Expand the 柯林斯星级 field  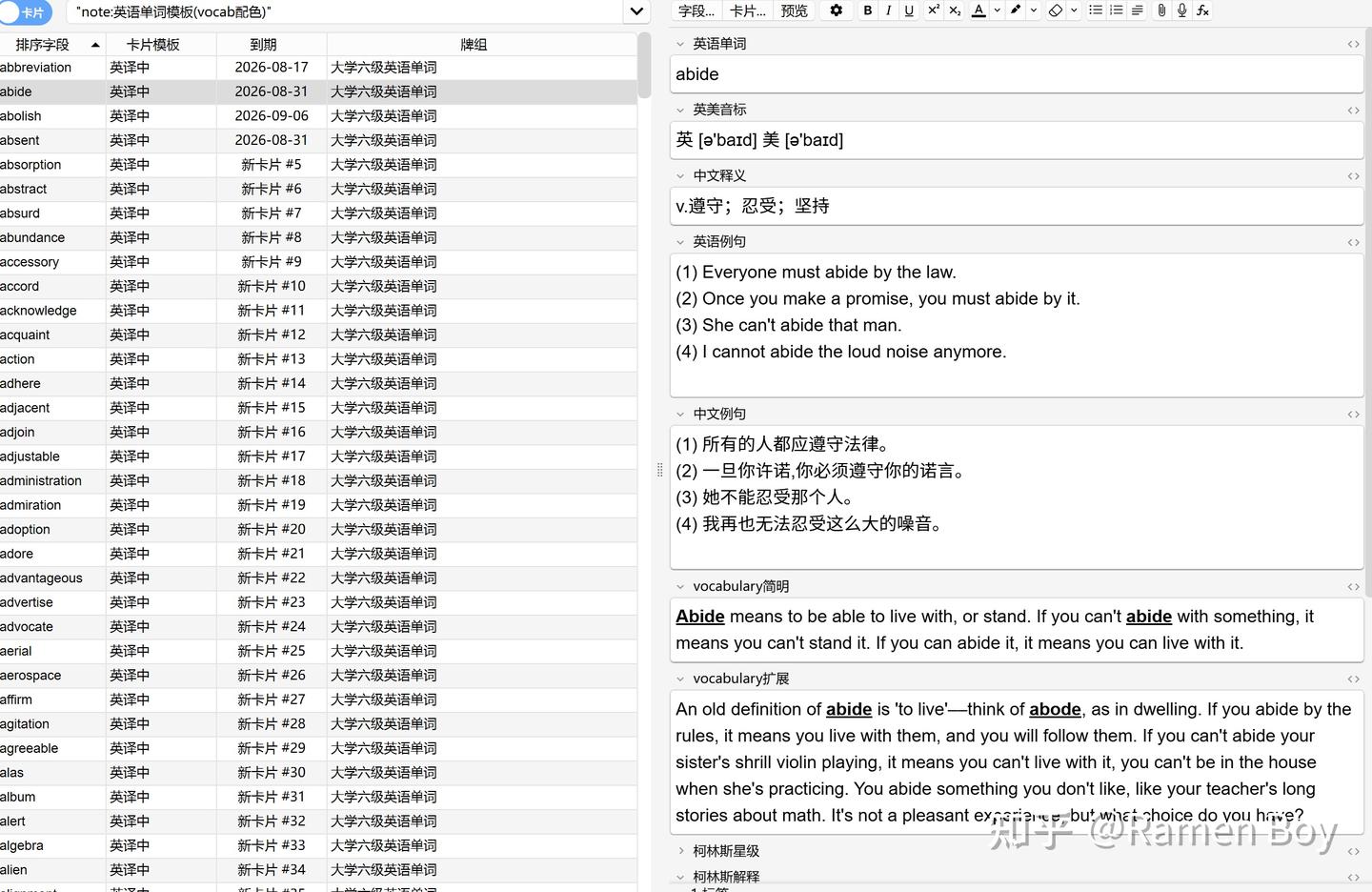(680, 851)
